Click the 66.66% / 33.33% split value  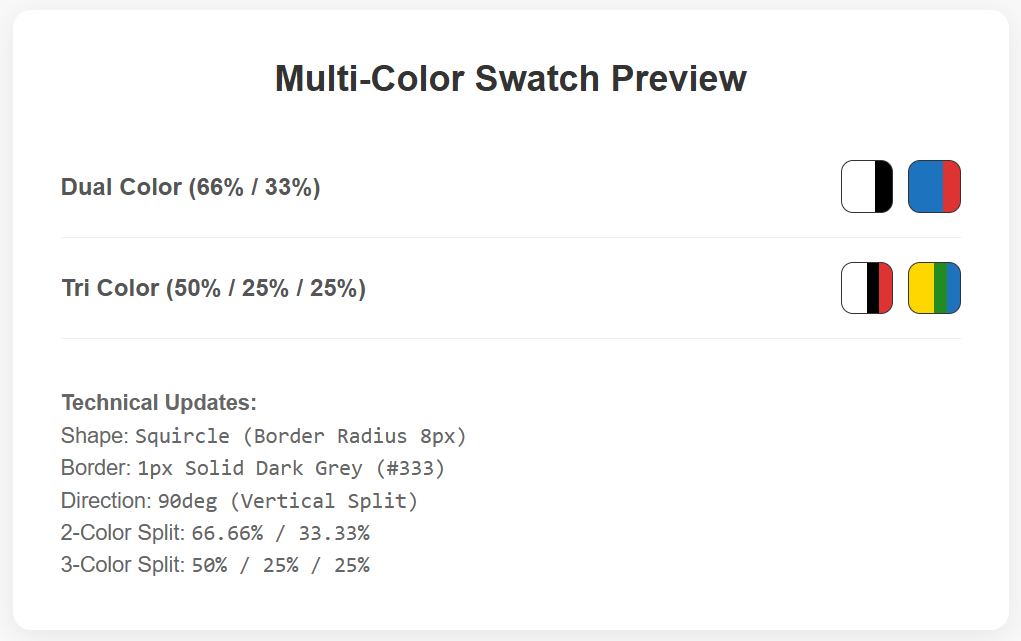click(281, 533)
